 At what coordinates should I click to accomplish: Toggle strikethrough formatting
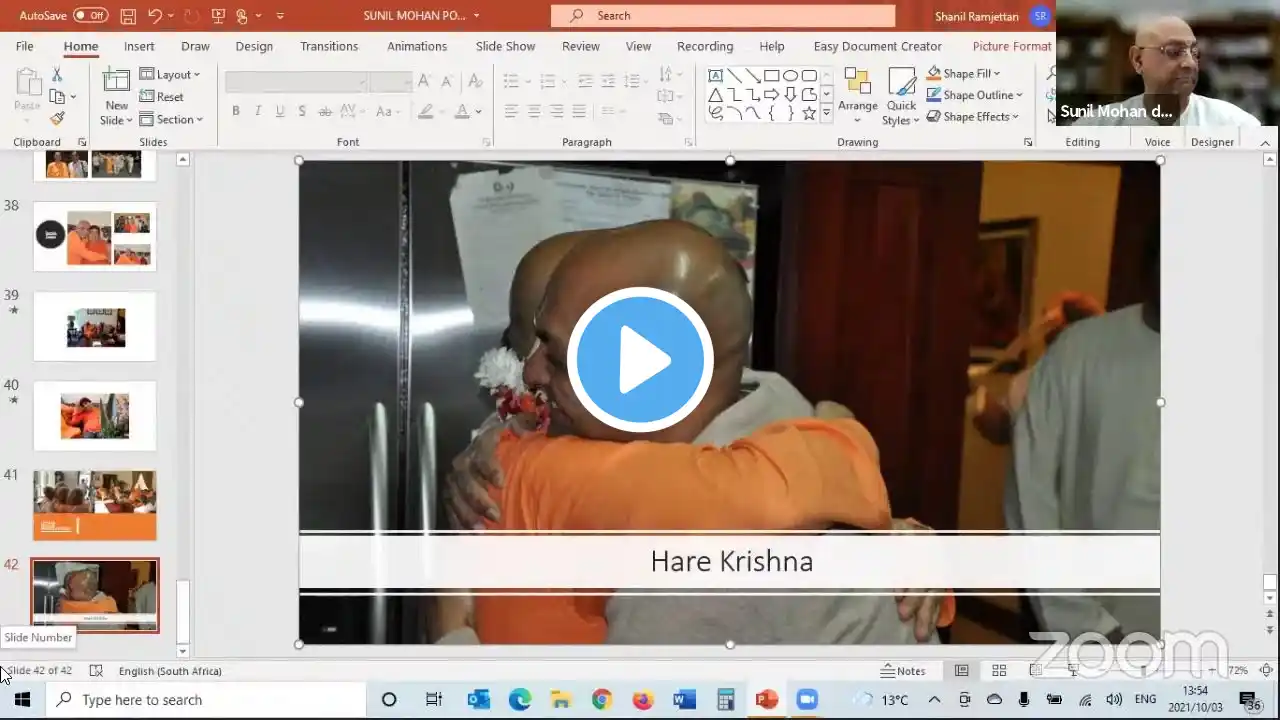[325, 111]
